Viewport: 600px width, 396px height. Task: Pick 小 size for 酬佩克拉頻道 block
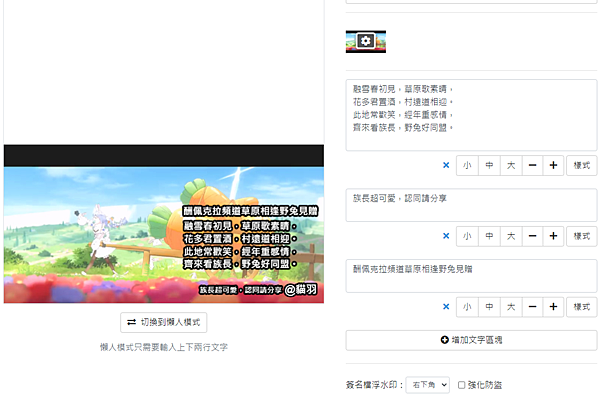point(467,307)
